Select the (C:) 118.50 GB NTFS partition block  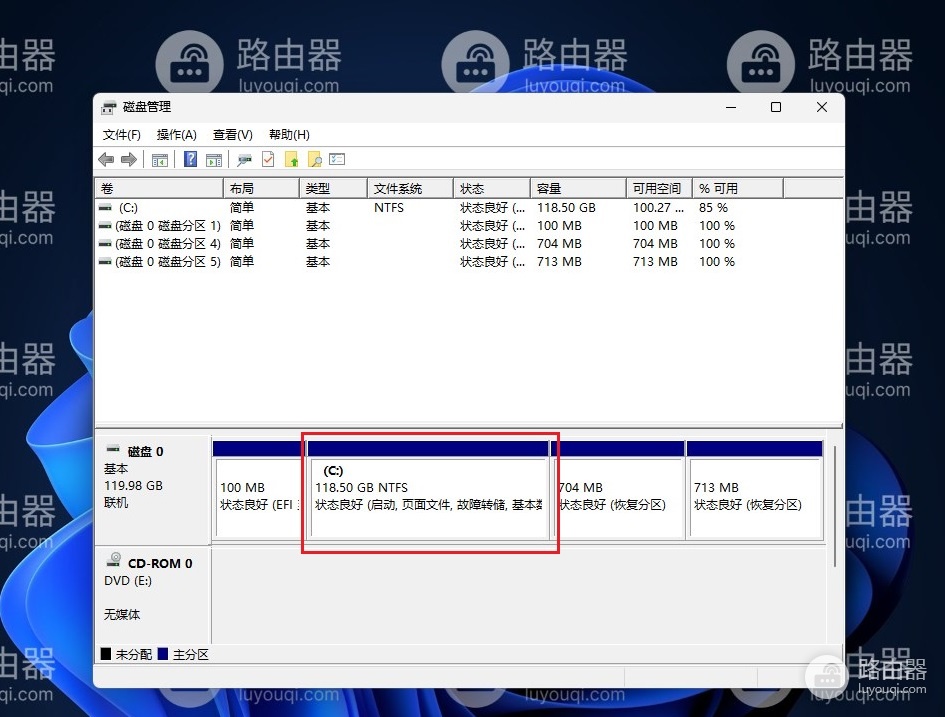(427, 490)
